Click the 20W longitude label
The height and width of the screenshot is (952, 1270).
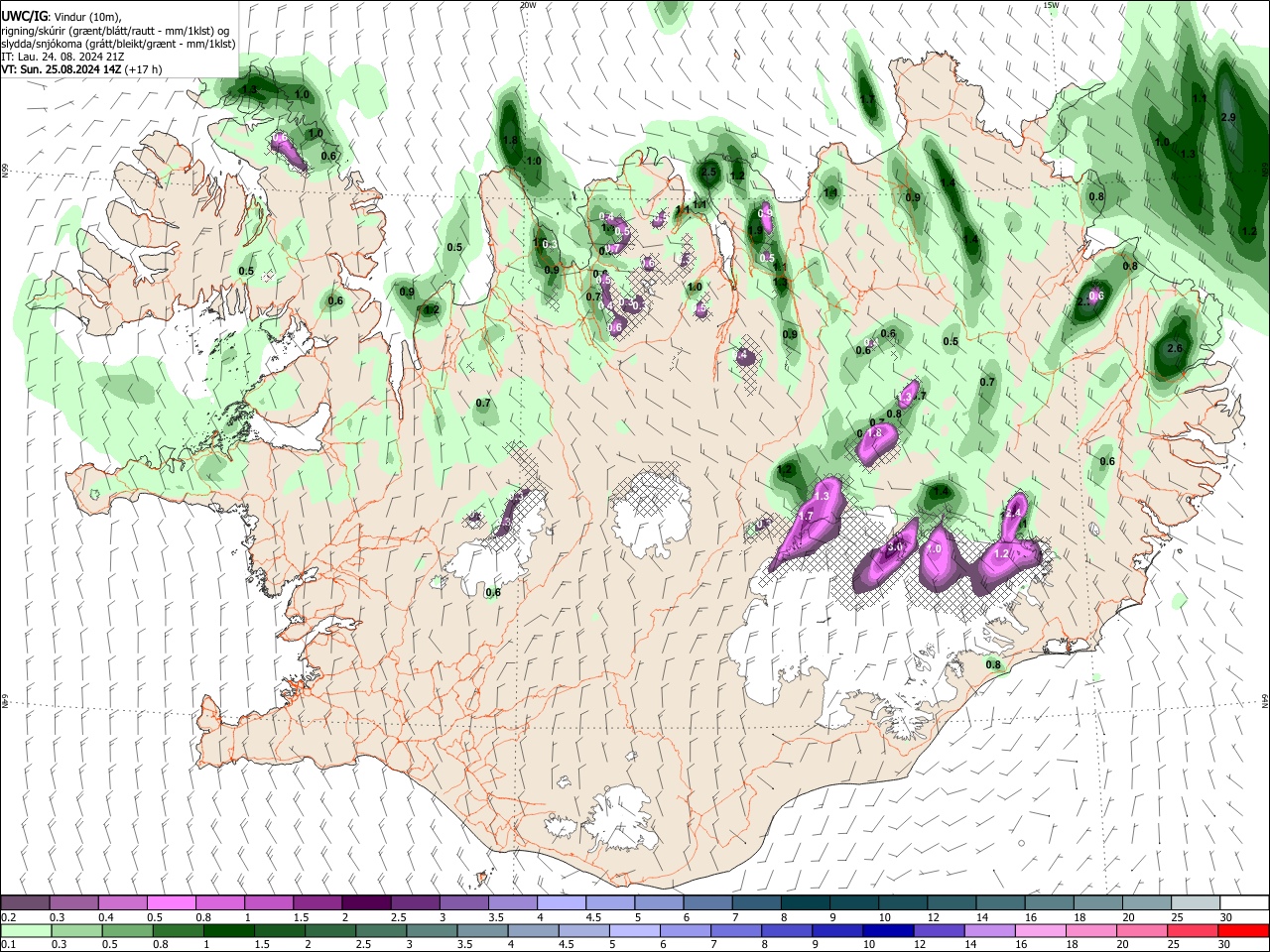click(528, 5)
